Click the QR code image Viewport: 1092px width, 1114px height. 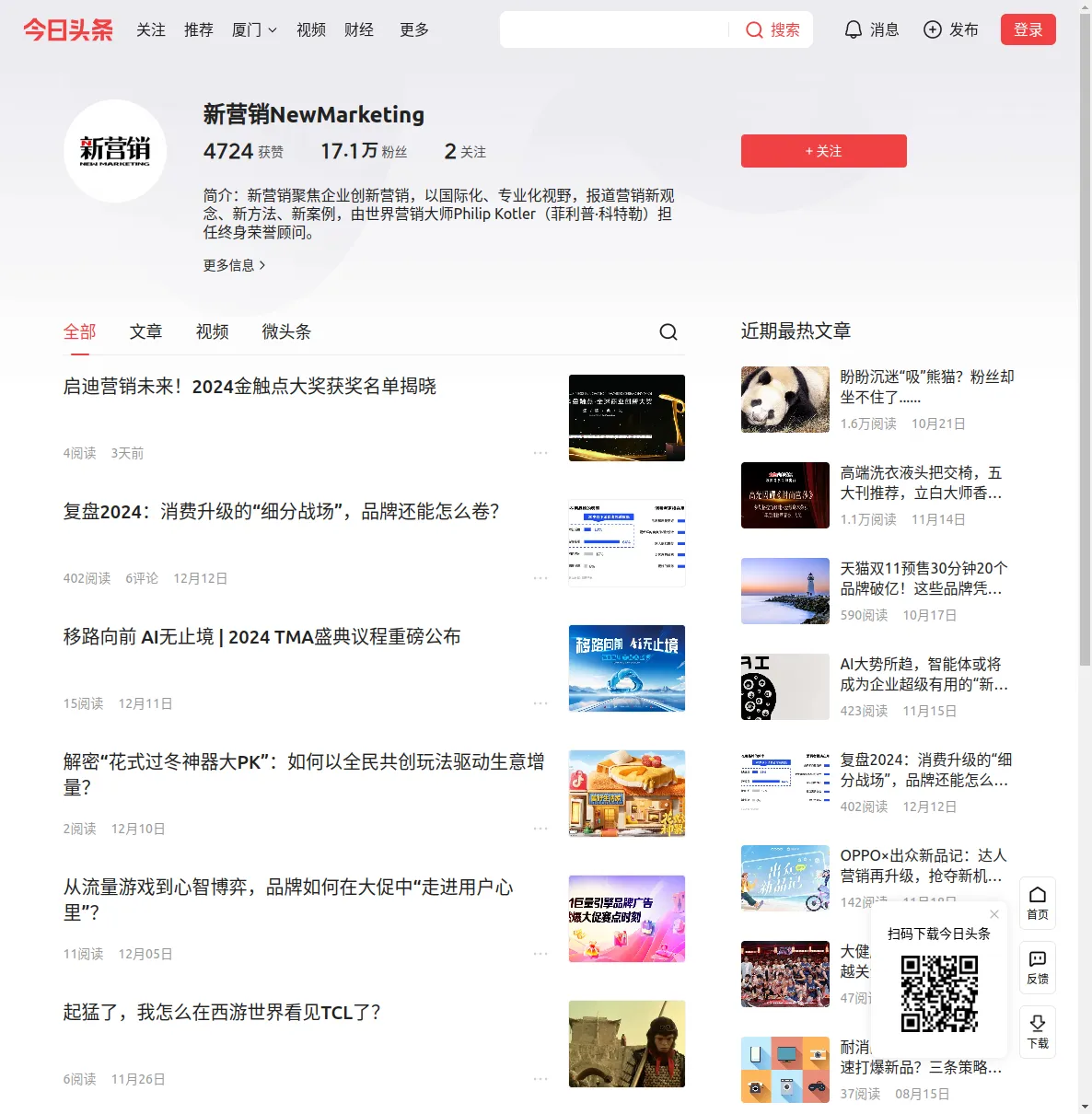[x=939, y=993]
